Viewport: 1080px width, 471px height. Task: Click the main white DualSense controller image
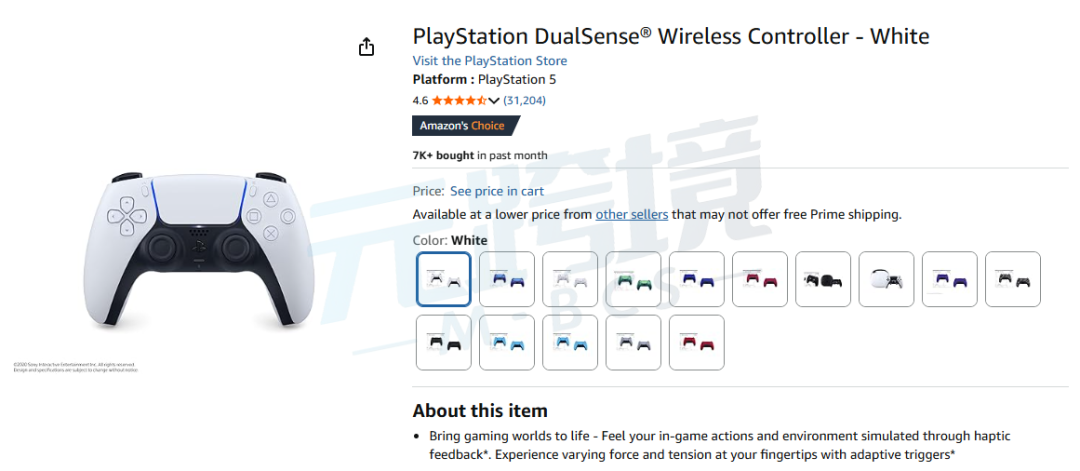199,251
